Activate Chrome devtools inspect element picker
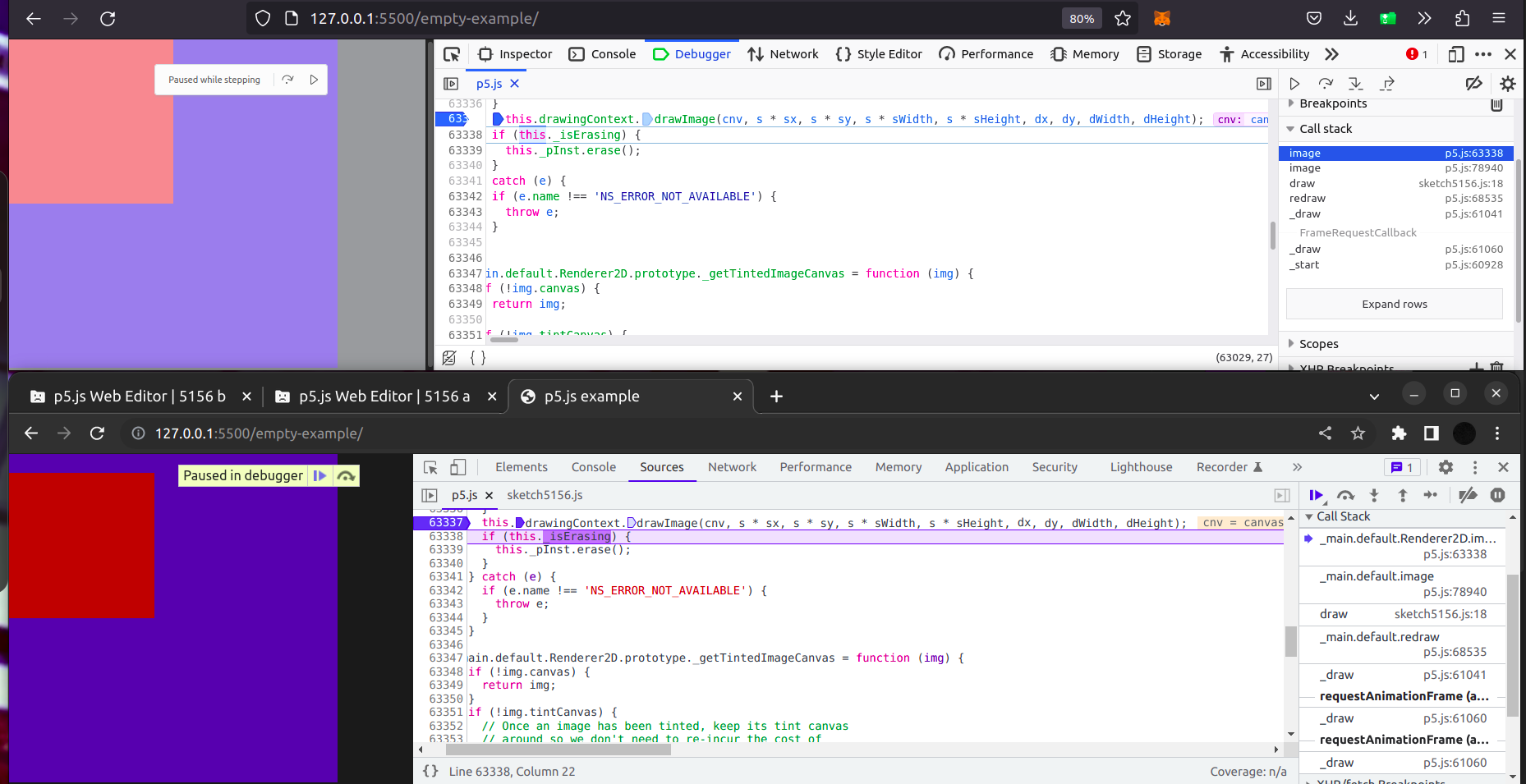This screenshot has height=784, width=1526. tap(430, 467)
